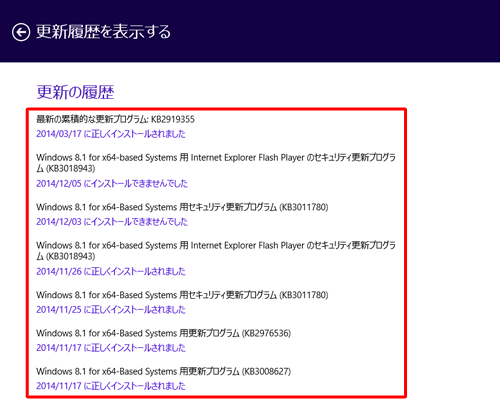Select the KB3018943 Flash Player entry failed on 2014/12/05

click(x=216, y=163)
